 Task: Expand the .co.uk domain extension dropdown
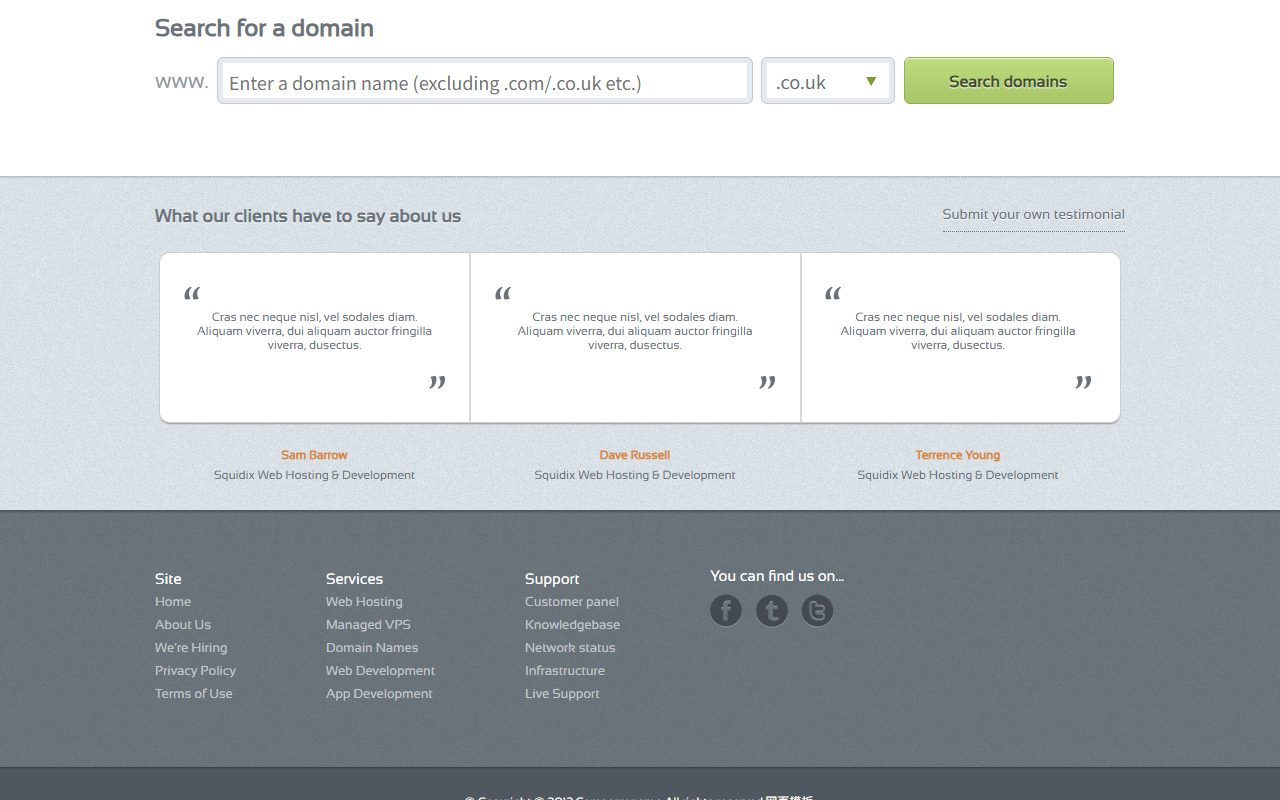pos(828,81)
